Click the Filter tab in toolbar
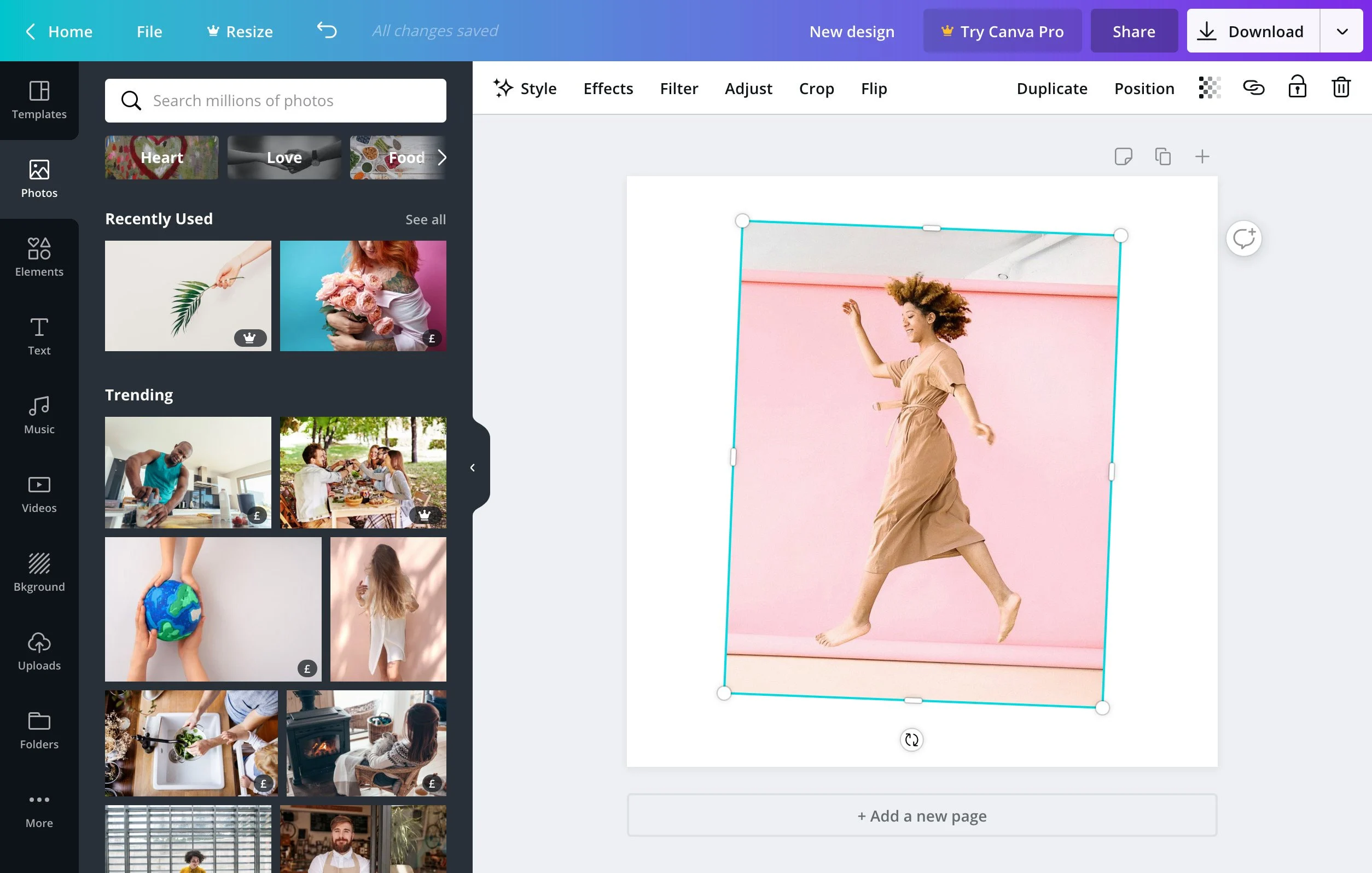 (678, 88)
